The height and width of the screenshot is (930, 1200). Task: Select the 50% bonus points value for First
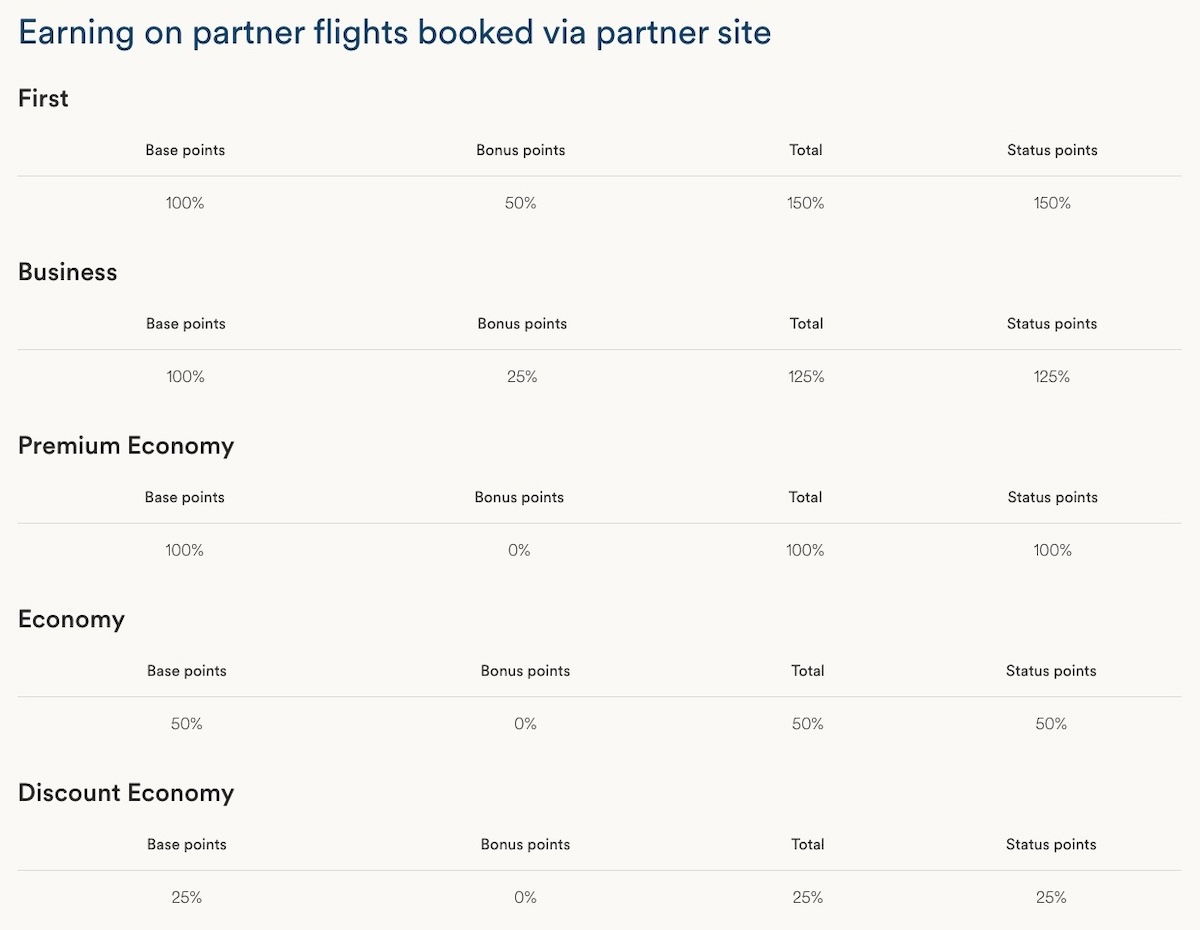[520, 203]
